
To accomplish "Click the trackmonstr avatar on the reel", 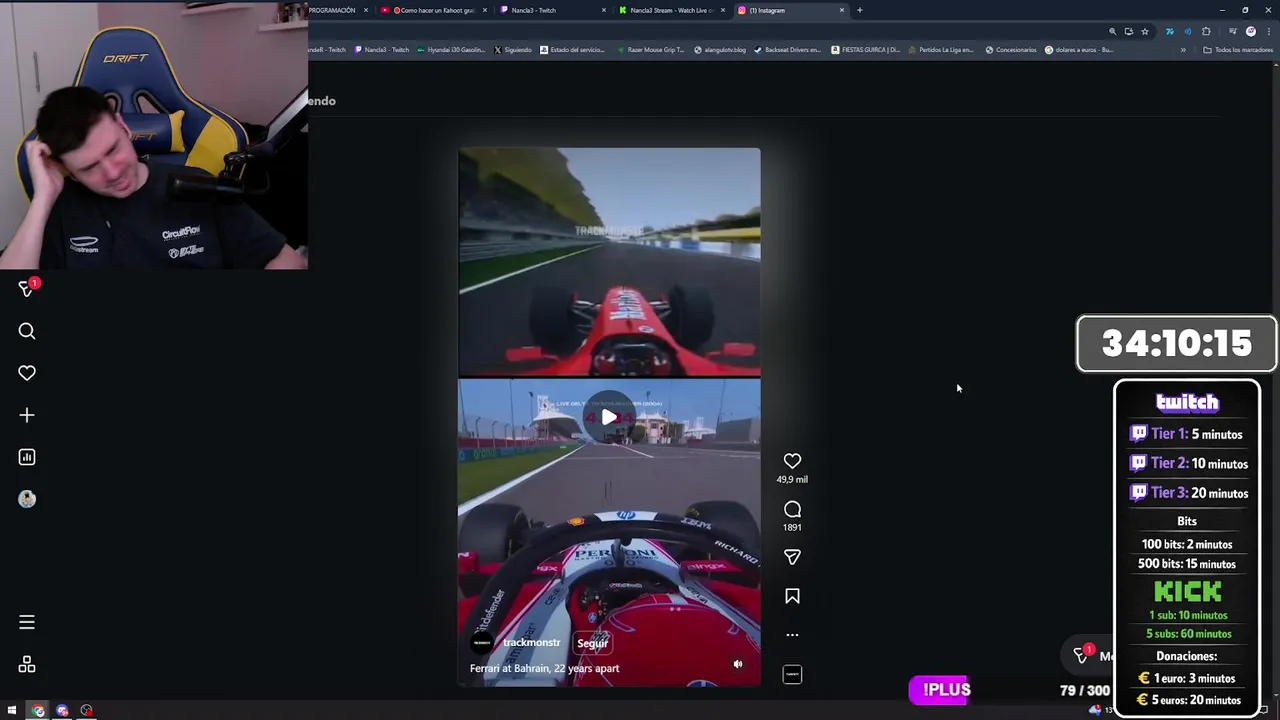I will pyautogui.click(x=482, y=643).
